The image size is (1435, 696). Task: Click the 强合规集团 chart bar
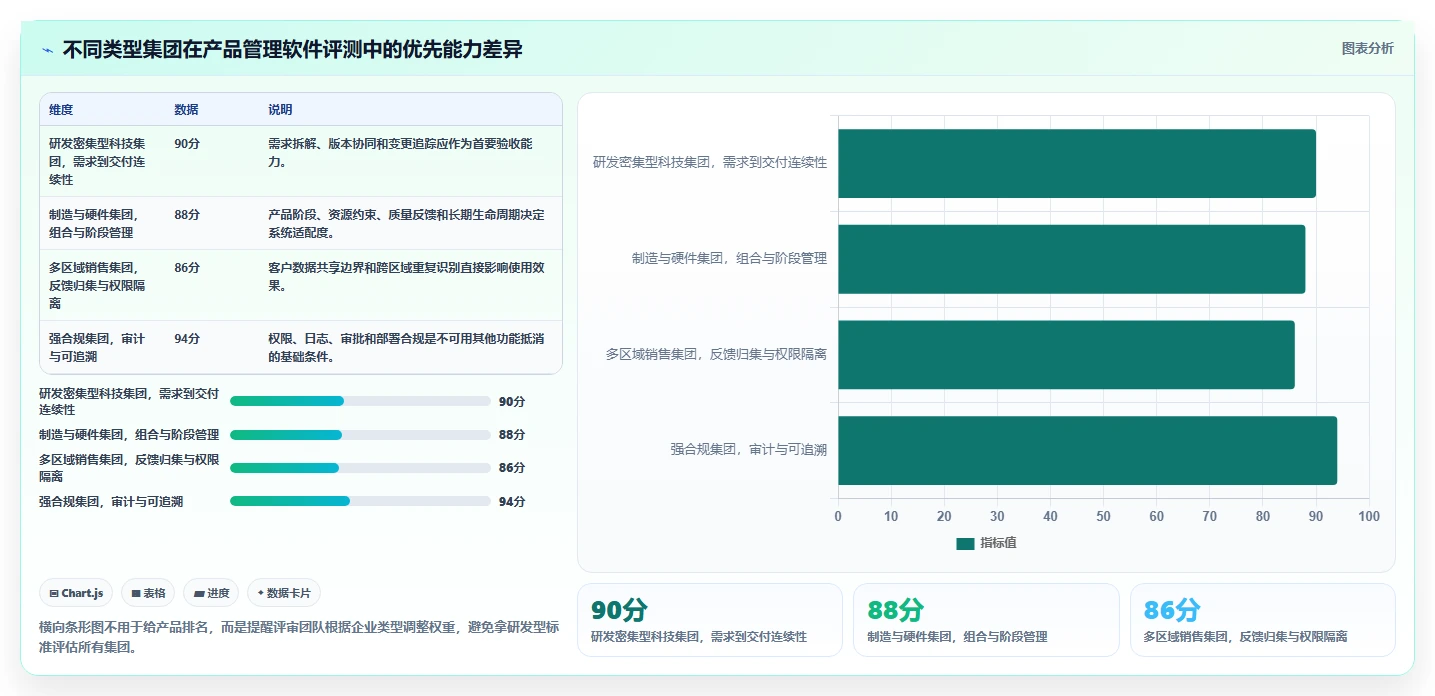[x=1087, y=451]
